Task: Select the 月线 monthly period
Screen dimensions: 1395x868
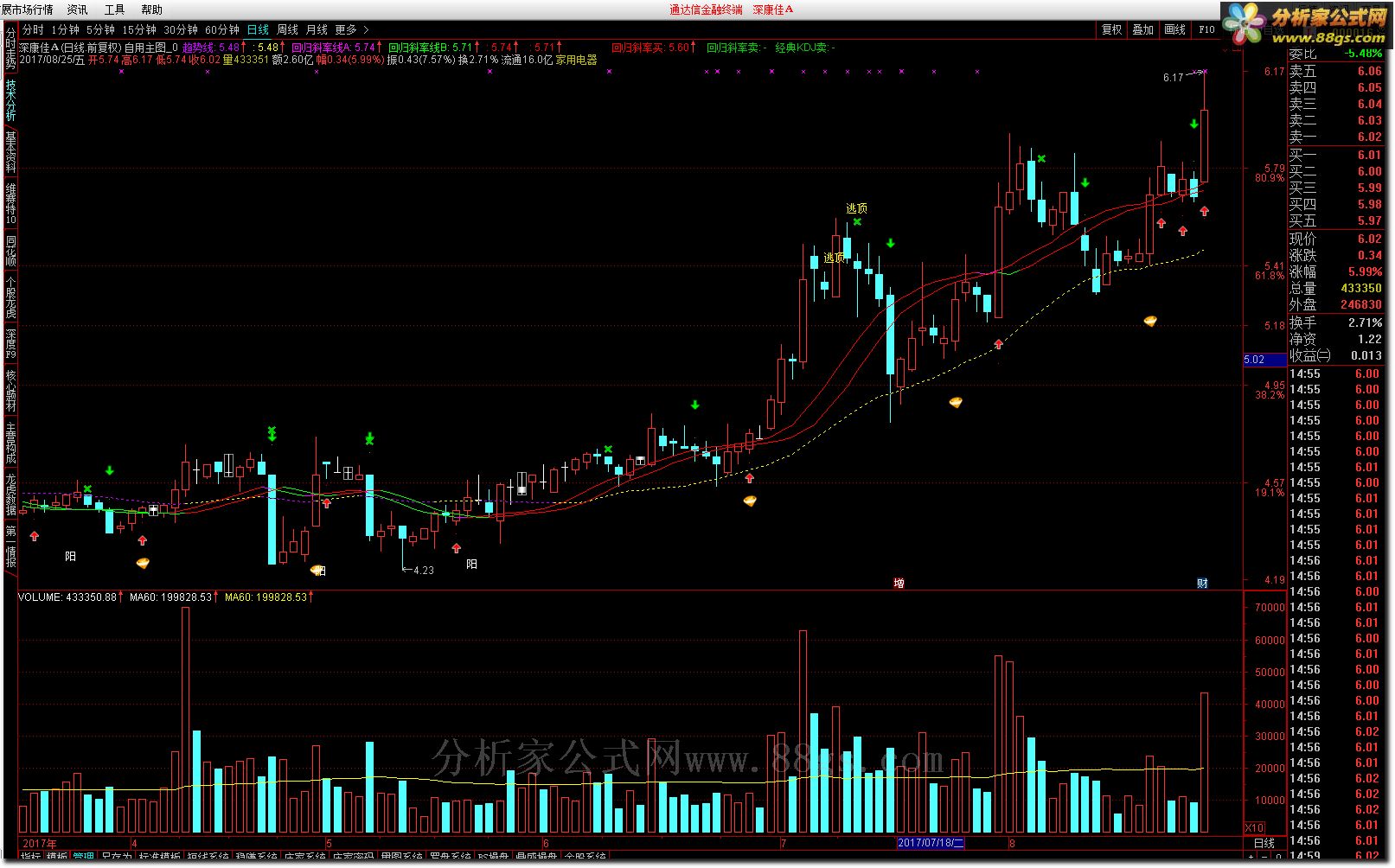Action: tap(317, 29)
